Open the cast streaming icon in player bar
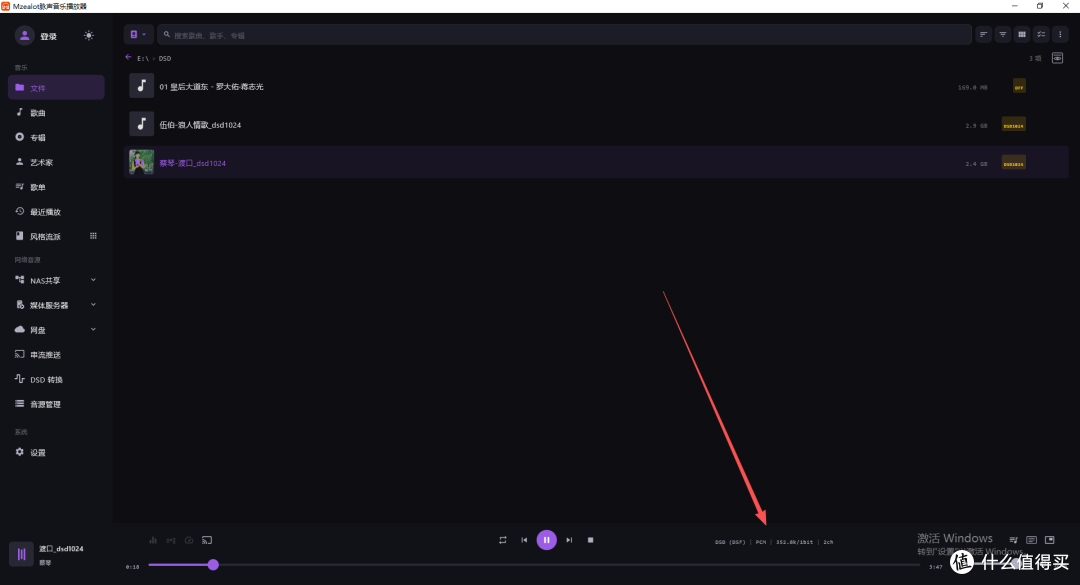This screenshot has height=585, width=1080. pyautogui.click(x=207, y=540)
